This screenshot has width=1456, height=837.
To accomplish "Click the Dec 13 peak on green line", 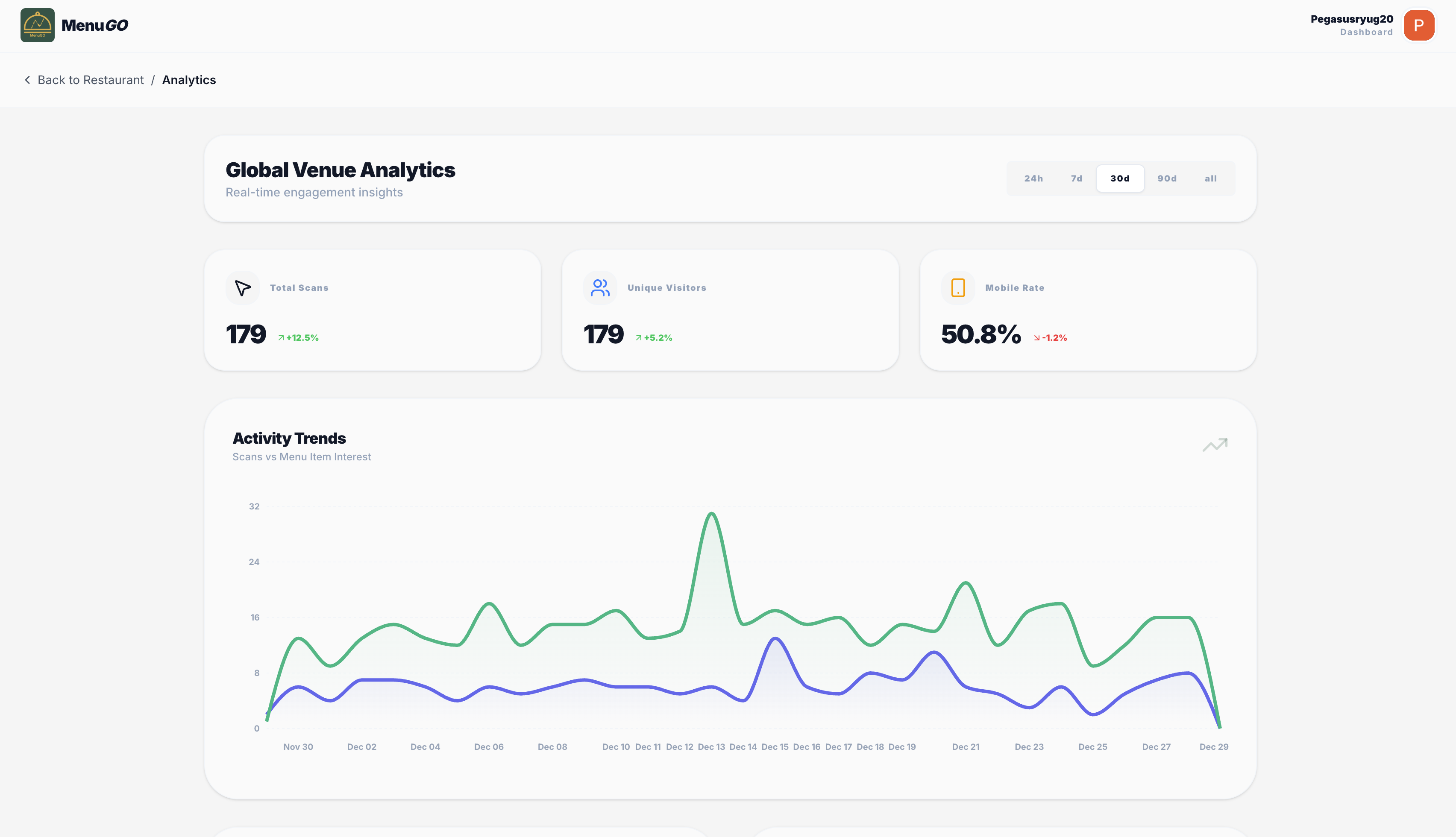I will (x=712, y=513).
